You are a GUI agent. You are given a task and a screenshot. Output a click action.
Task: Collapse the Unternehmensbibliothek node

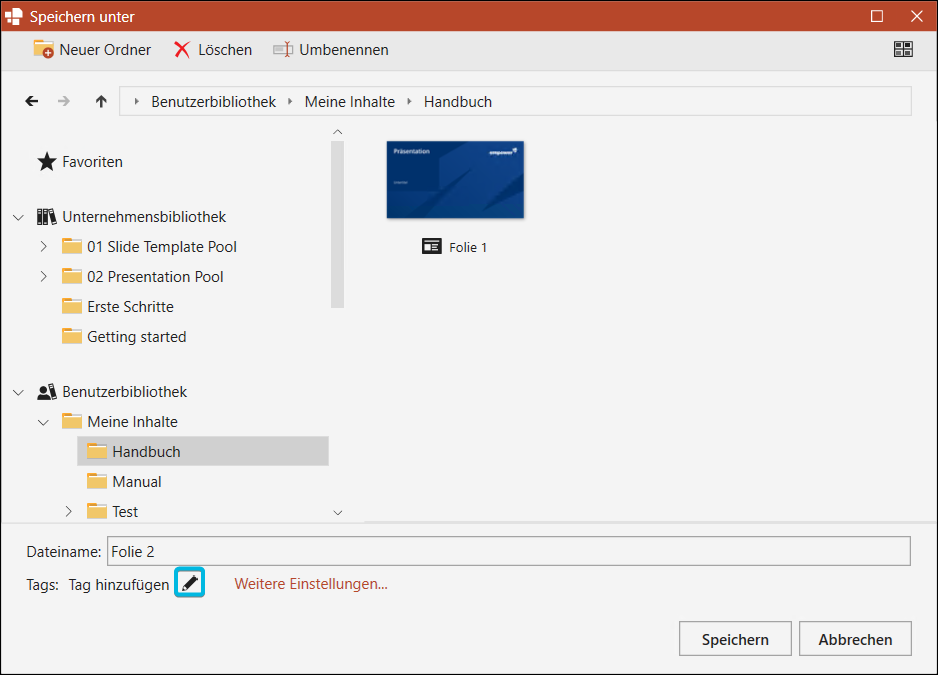pyautogui.click(x=19, y=217)
